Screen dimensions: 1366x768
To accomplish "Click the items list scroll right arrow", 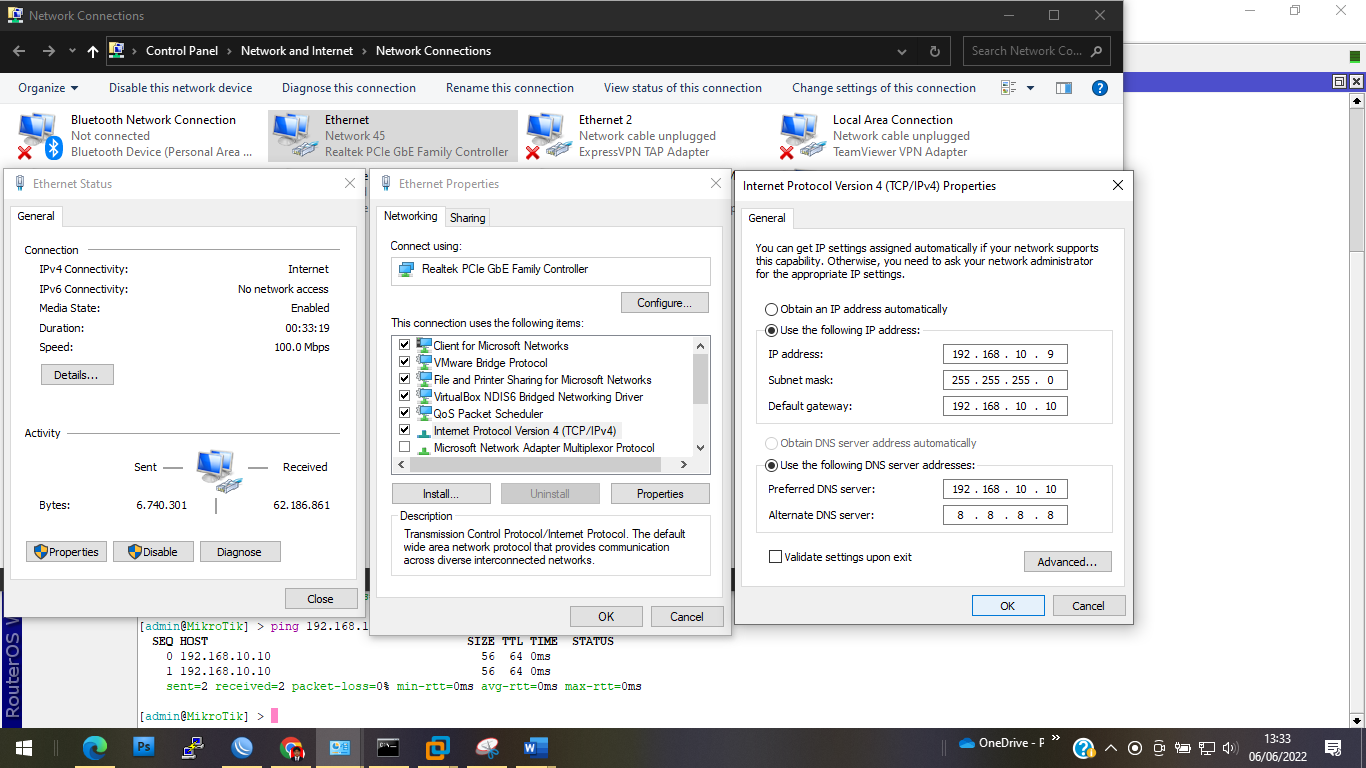I will [x=684, y=465].
